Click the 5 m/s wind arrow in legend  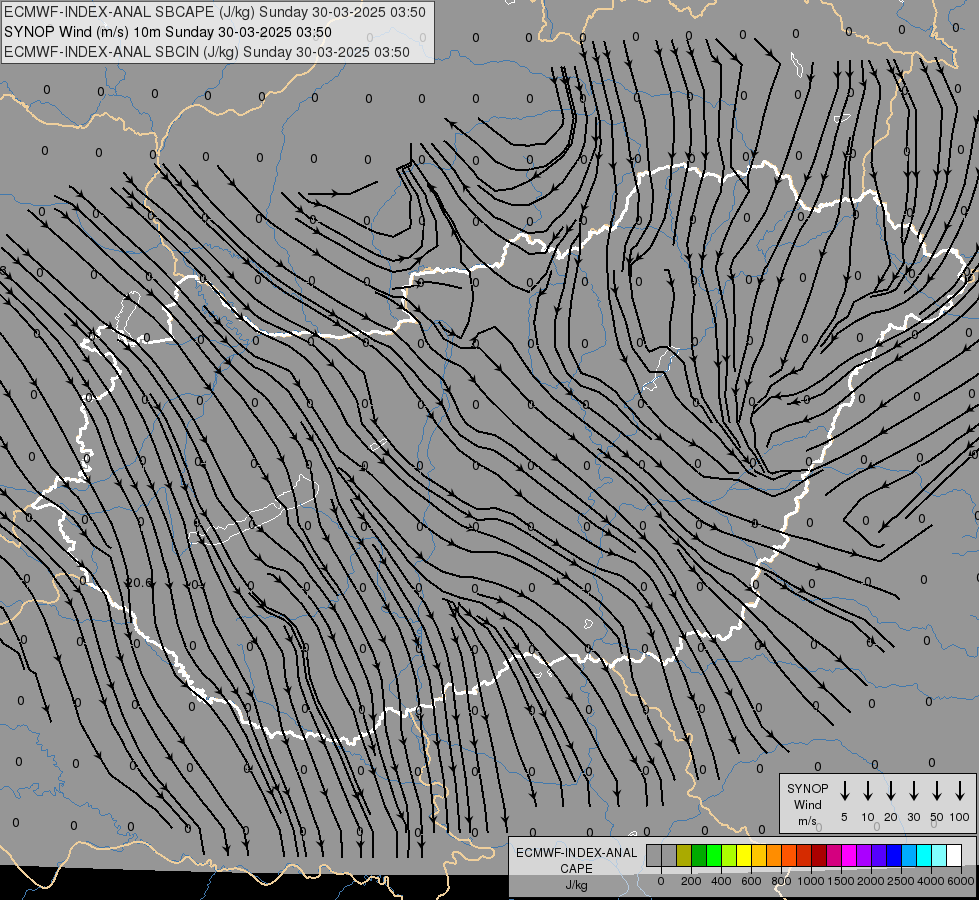(844, 791)
